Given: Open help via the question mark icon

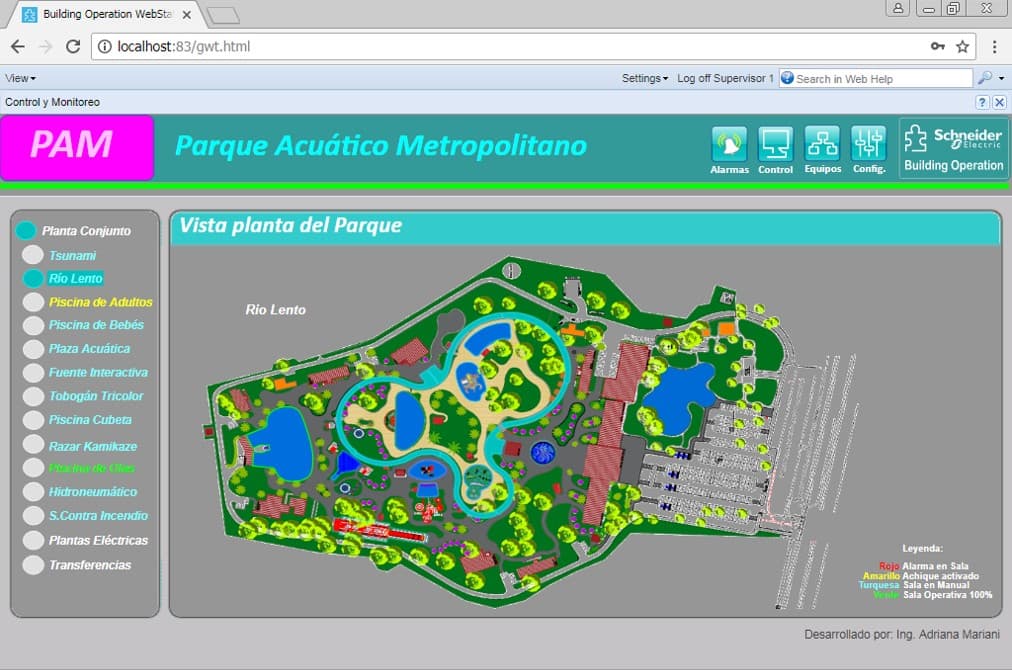Looking at the screenshot, I should click(x=984, y=101).
